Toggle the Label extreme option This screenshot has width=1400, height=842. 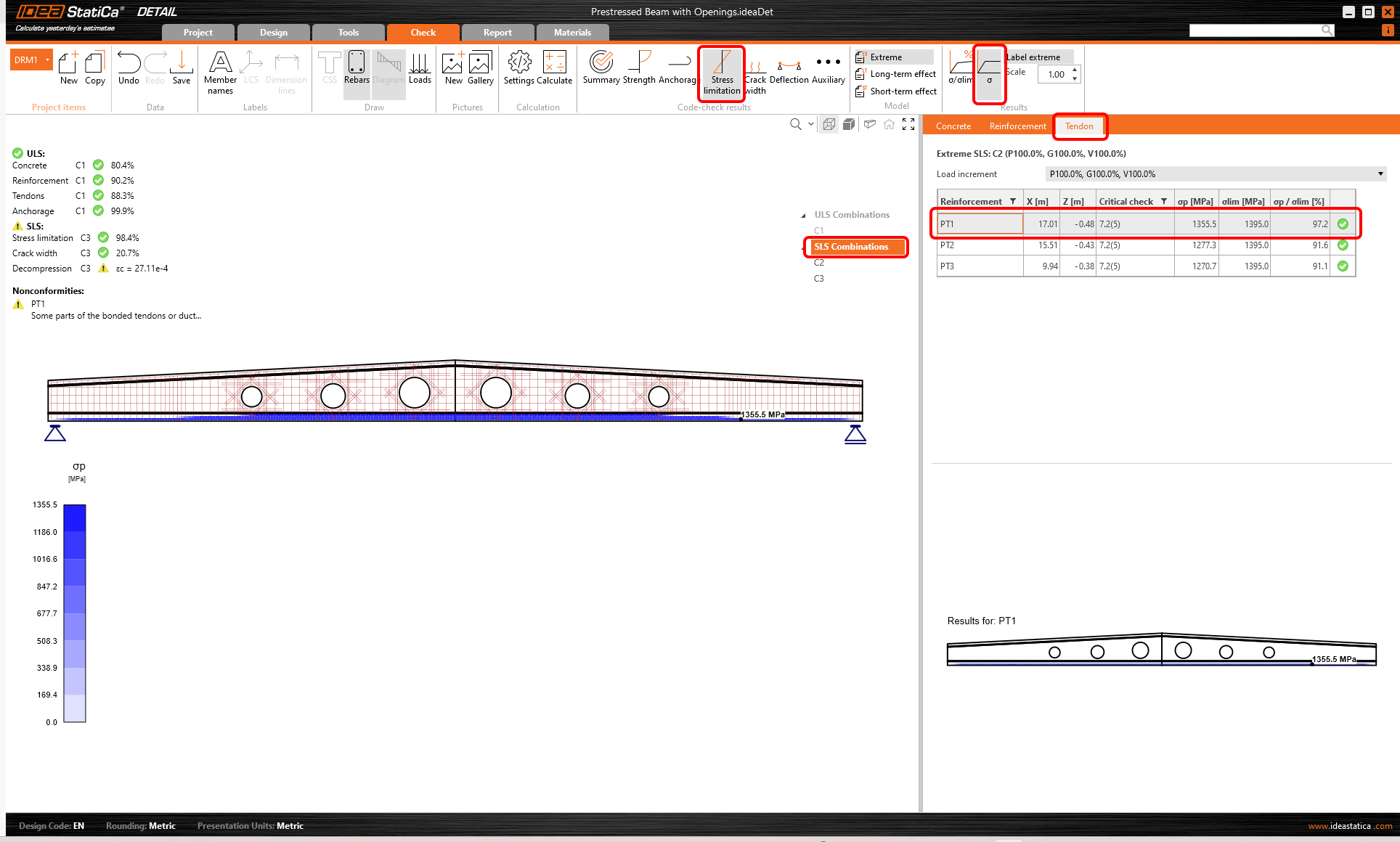(1034, 57)
